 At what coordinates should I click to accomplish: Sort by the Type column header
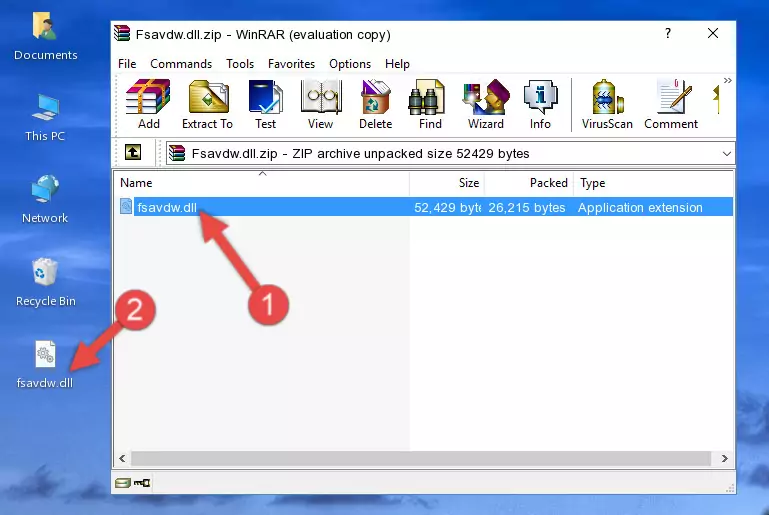coord(654,183)
